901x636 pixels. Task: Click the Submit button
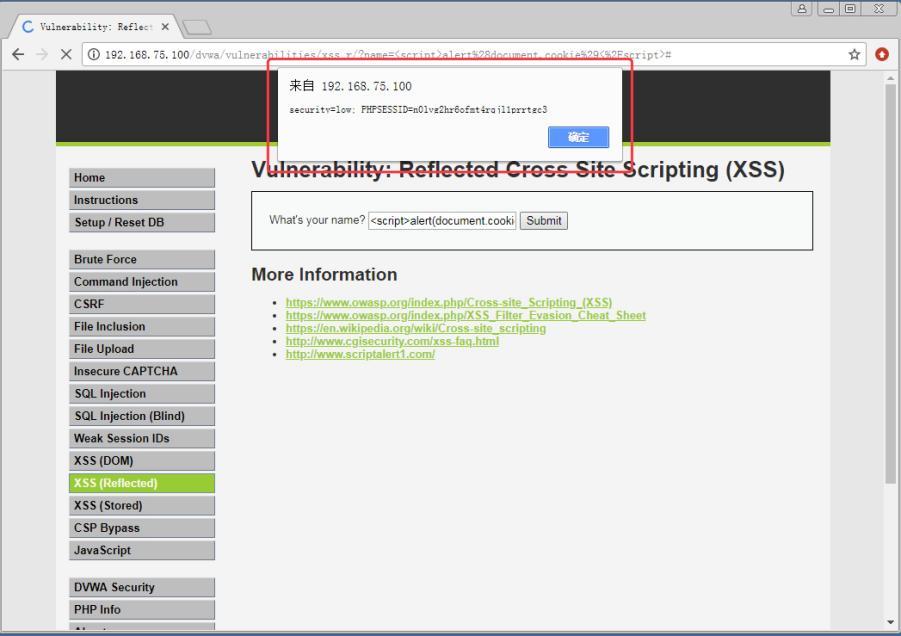542,220
